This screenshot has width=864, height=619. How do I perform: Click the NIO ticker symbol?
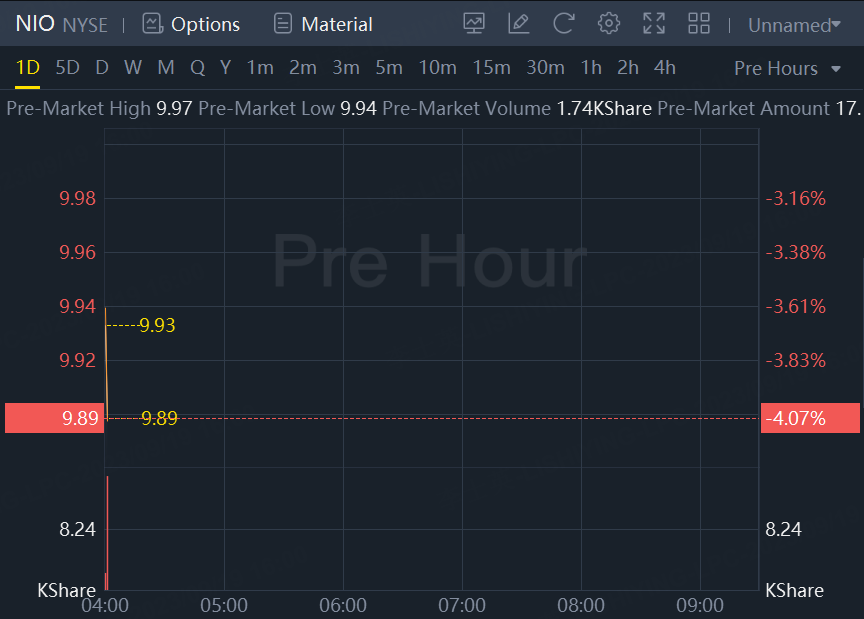pyautogui.click(x=35, y=24)
